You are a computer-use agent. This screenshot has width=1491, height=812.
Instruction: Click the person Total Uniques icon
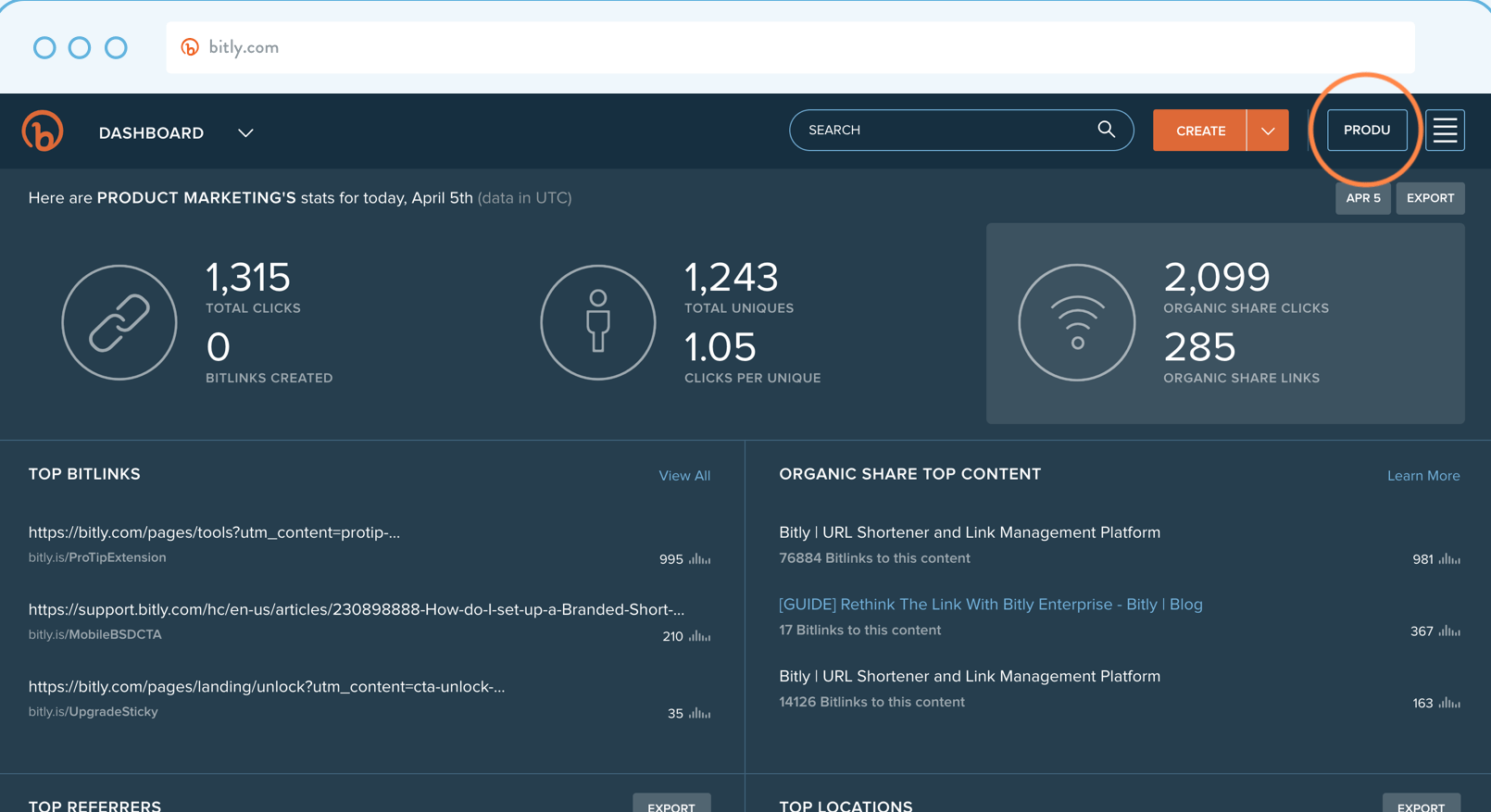pos(598,322)
